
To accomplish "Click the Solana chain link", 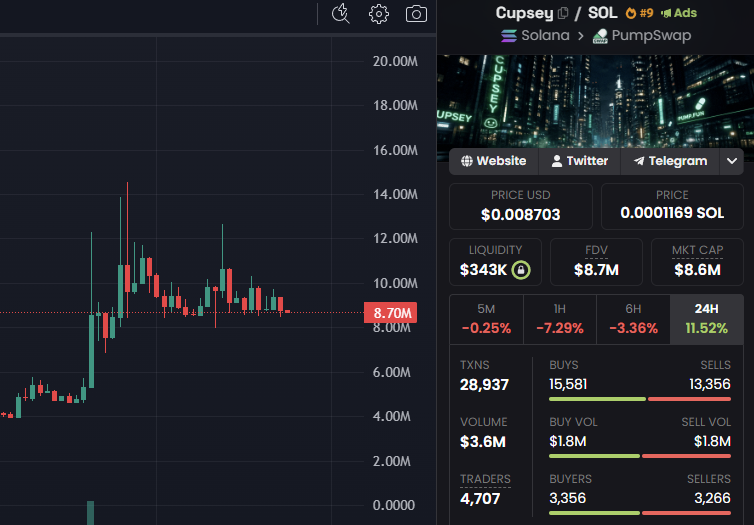I will [x=535, y=36].
